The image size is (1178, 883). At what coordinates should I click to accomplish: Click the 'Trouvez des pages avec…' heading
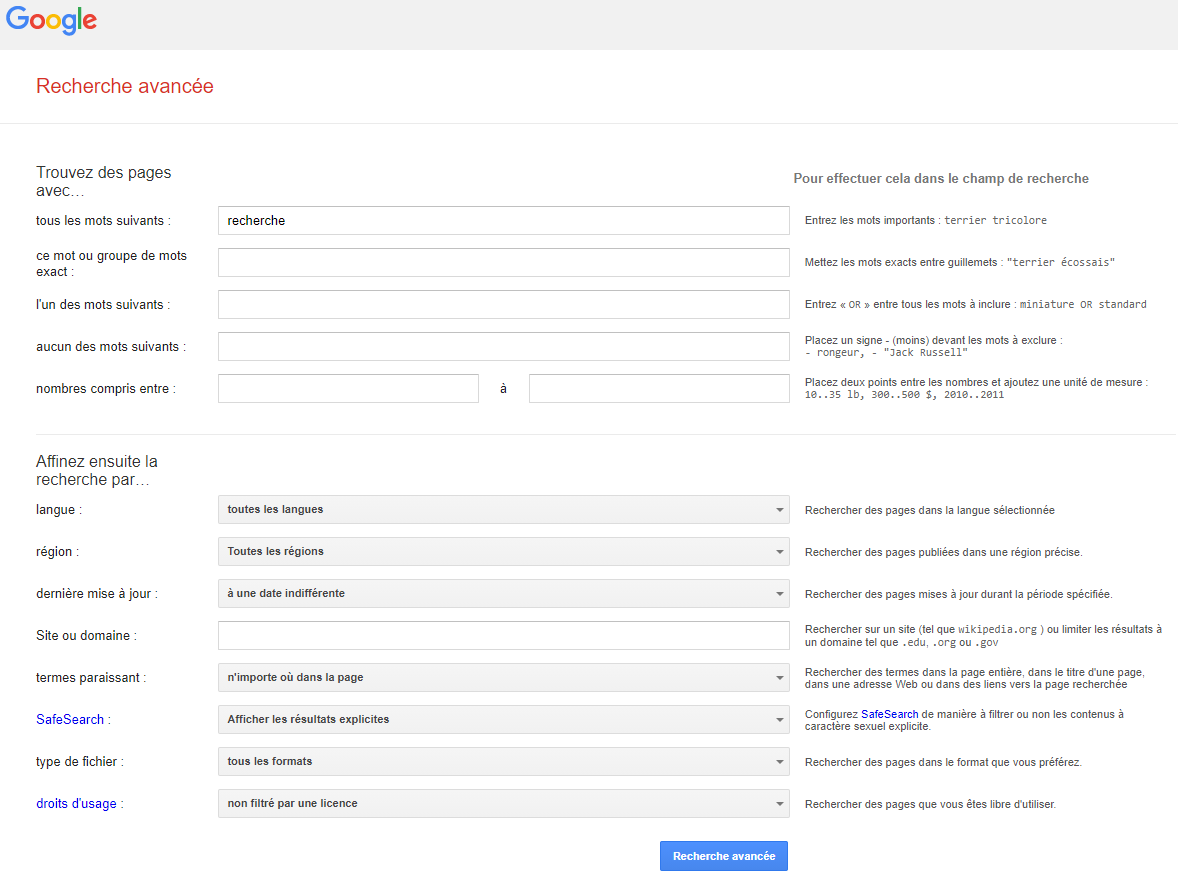(104, 181)
